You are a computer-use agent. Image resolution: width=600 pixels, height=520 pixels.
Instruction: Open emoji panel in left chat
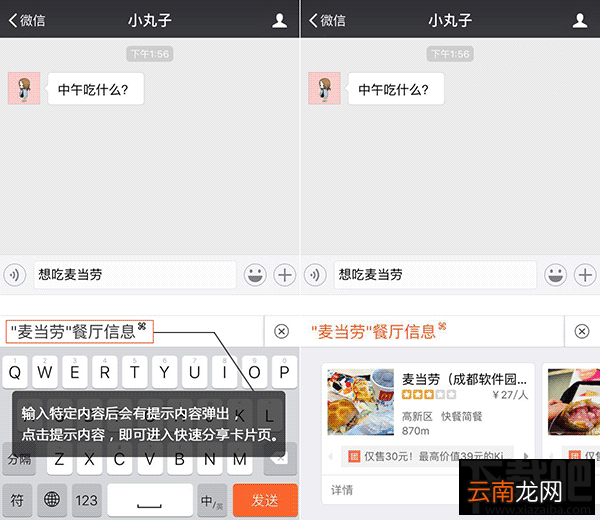pos(255,275)
